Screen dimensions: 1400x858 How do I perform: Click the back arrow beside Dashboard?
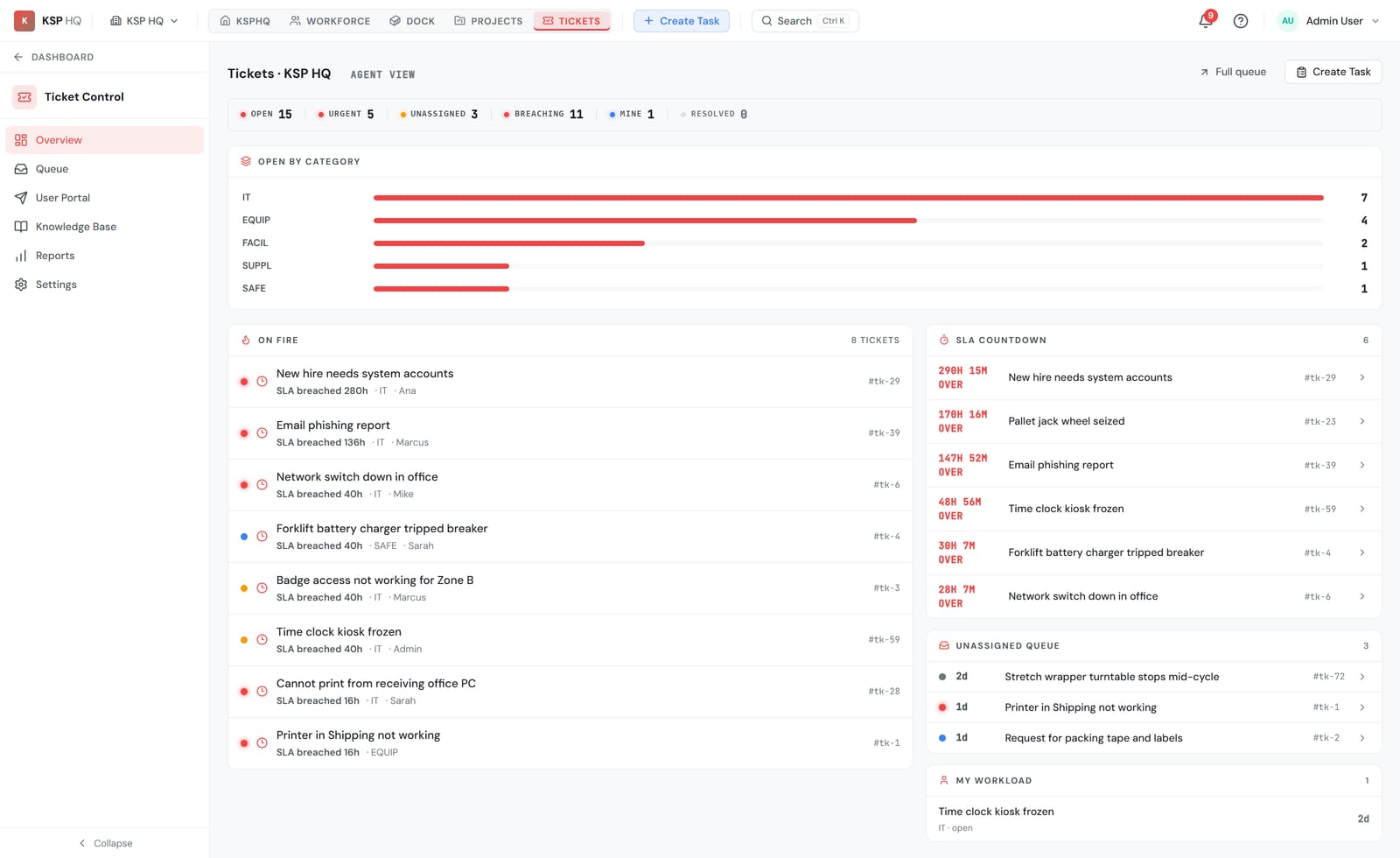[18, 57]
